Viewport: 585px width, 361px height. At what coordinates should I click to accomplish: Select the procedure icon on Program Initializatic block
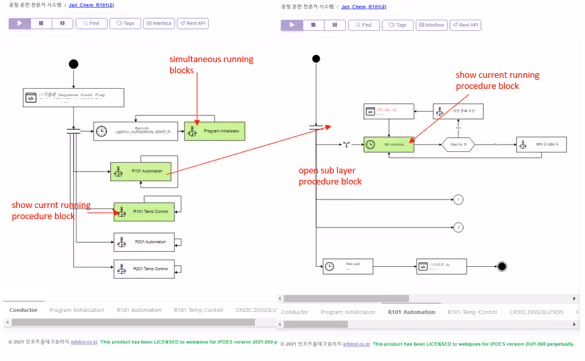point(192,131)
